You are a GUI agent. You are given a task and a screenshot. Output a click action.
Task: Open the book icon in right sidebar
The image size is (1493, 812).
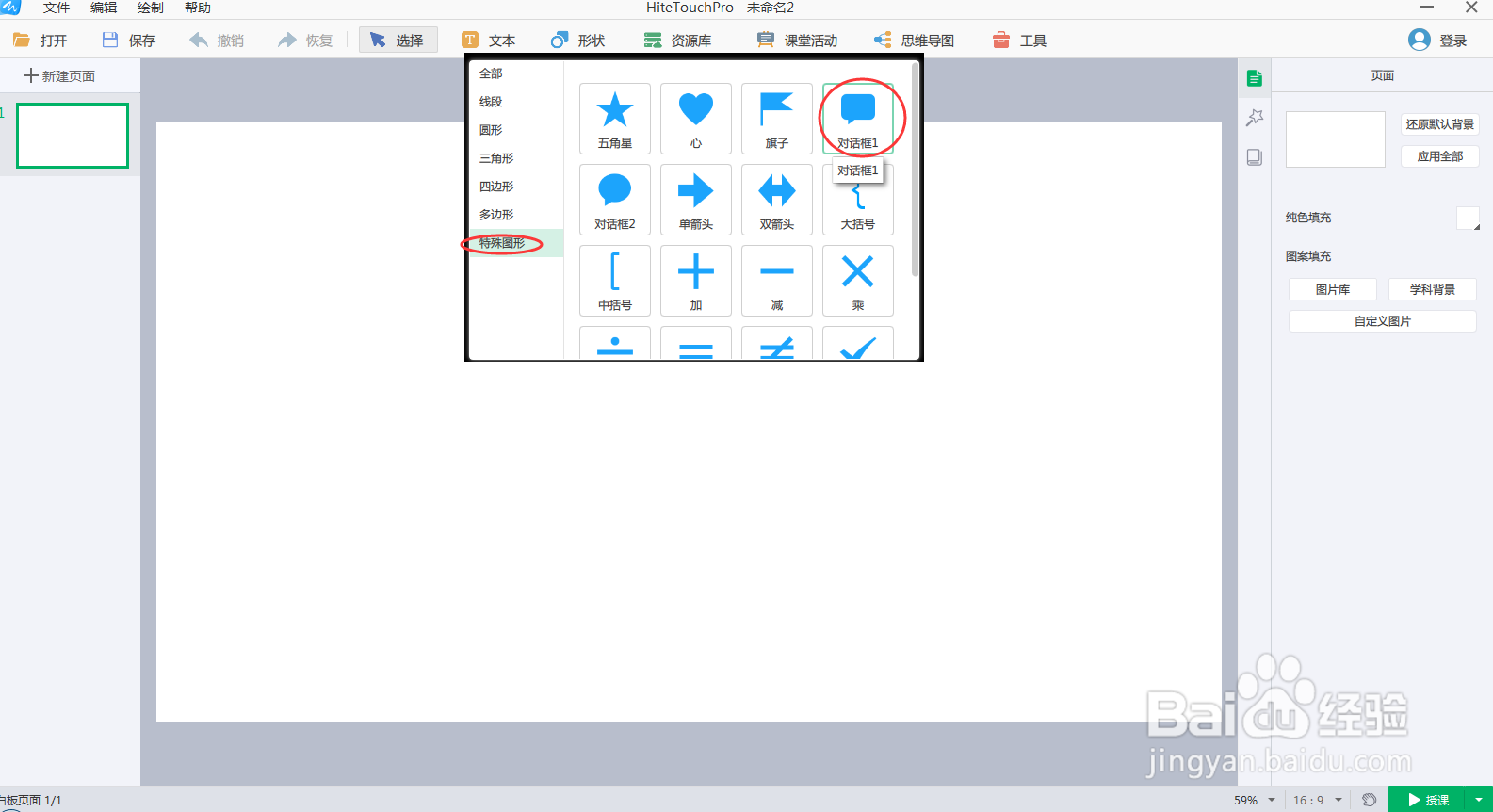tap(1254, 157)
